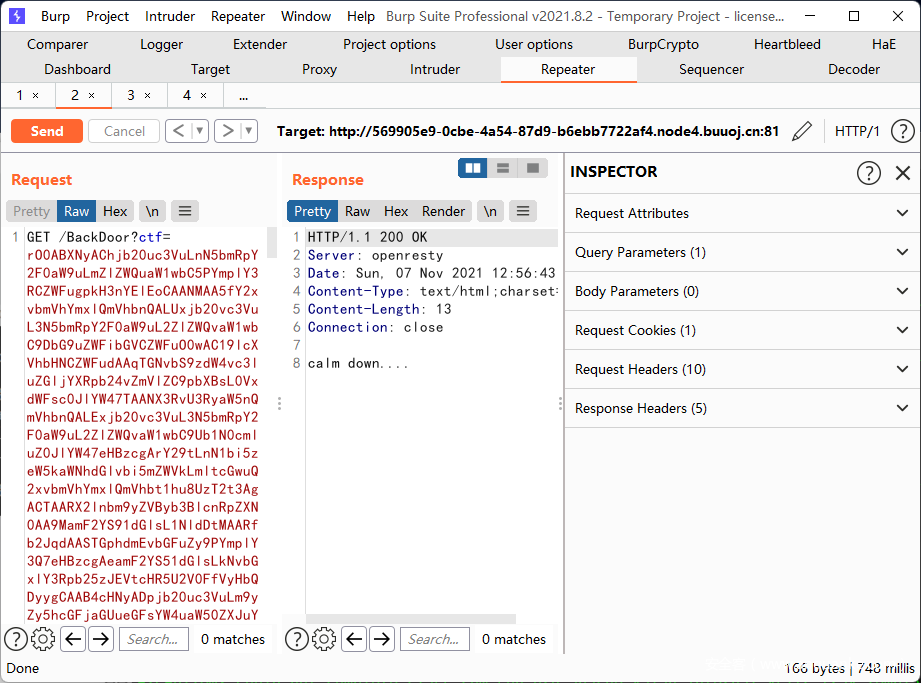Send the request
This screenshot has width=921, height=683.
(47, 131)
